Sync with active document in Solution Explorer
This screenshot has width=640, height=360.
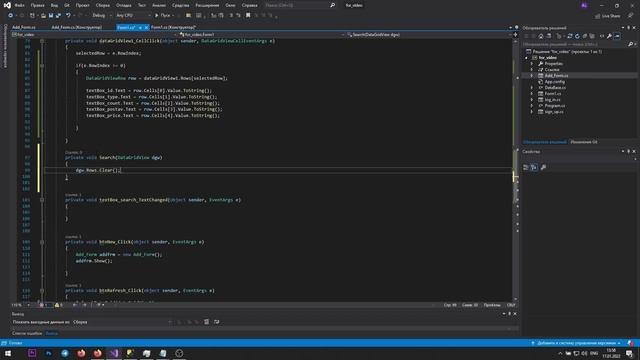(x=569, y=36)
